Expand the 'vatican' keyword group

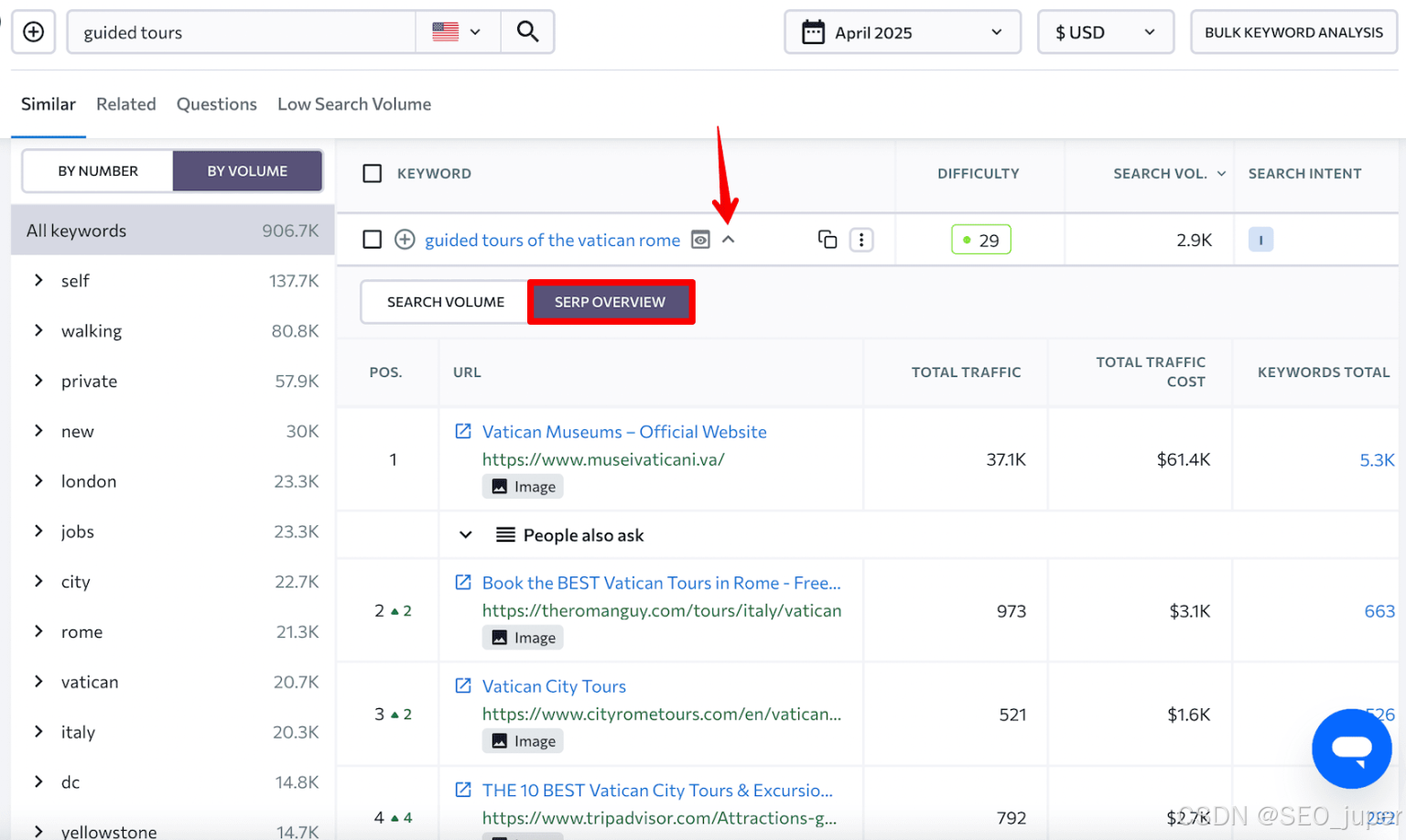(x=38, y=681)
